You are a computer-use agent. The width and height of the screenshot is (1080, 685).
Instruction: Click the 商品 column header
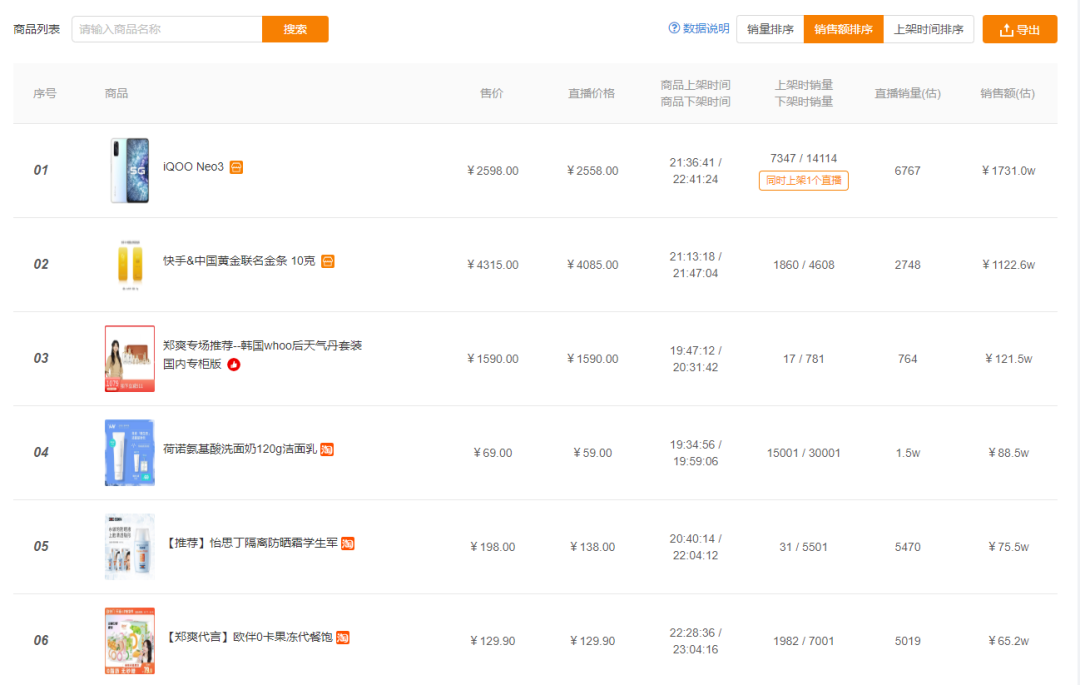click(x=116, y=93)
